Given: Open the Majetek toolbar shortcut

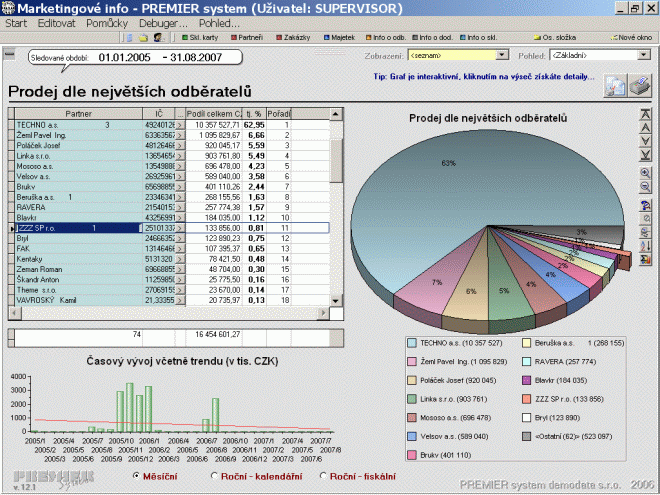Looking at the screenshot, I should pos(339,37).
